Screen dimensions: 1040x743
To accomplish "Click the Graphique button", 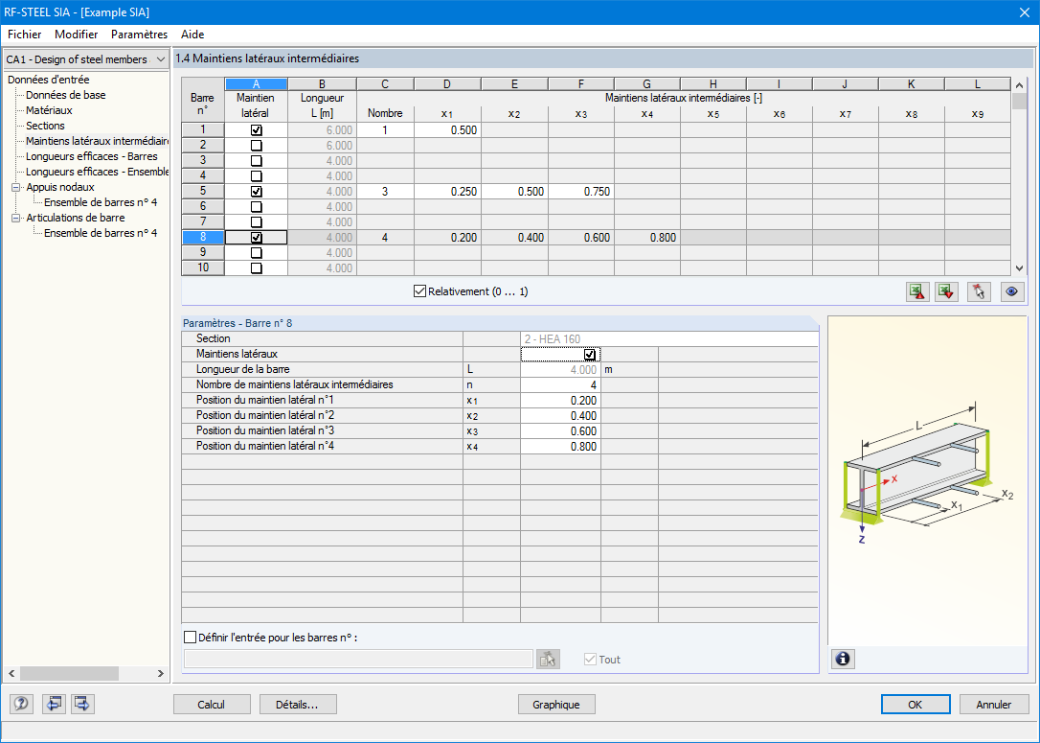I will pos(556,705).
